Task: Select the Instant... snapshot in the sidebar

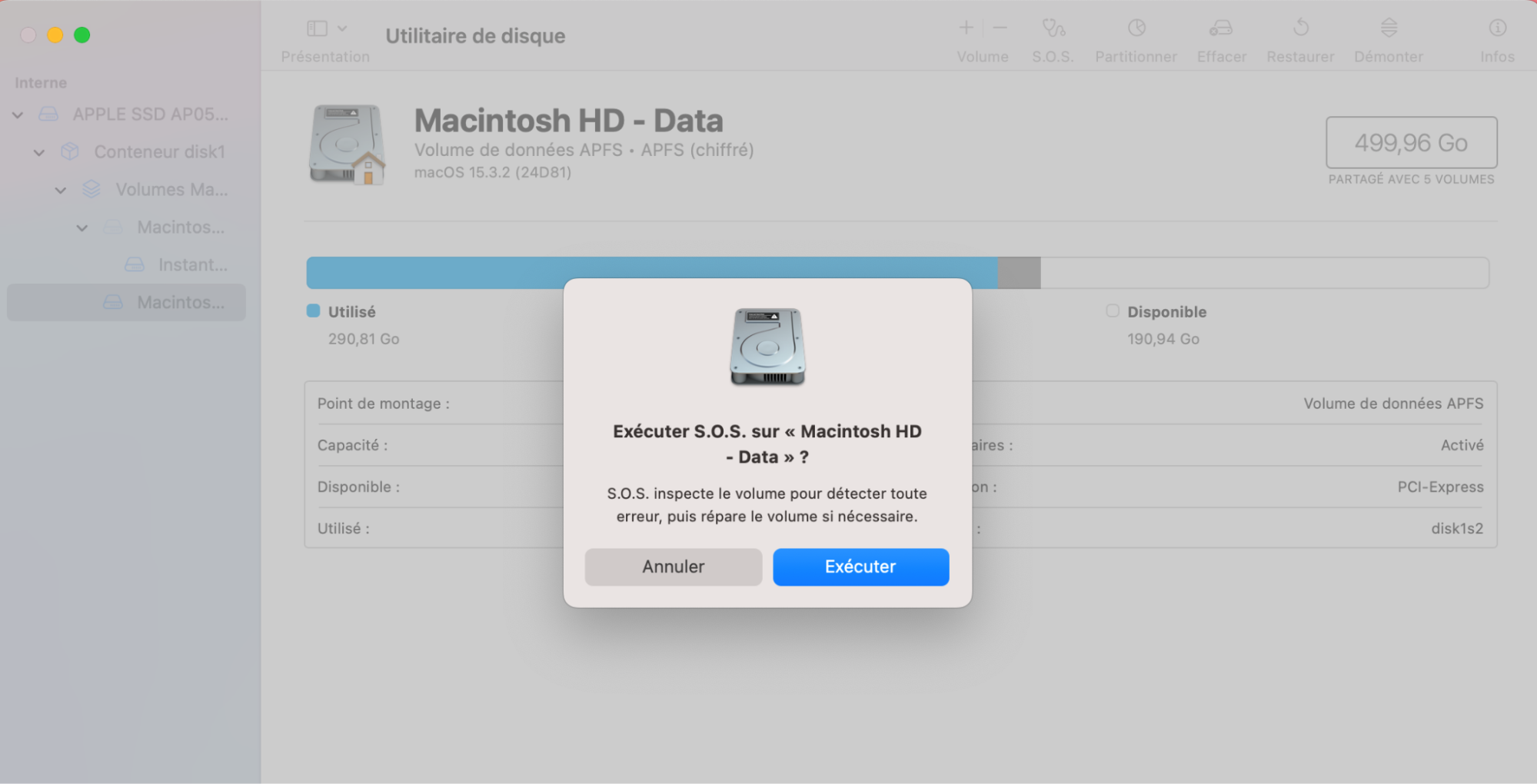Action: click(x=192, y=264)
